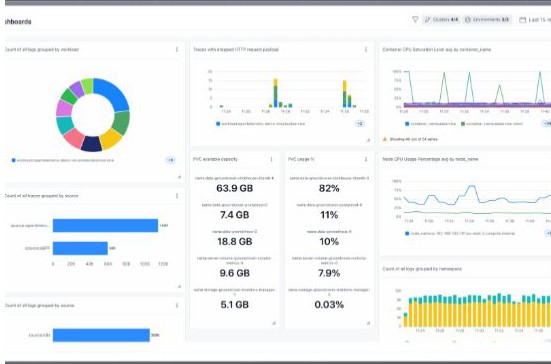Image resolution: width=551 pixels, height=364 pixels.
Task: Select the yellow donut segment
Action: [x=111, y=139]
